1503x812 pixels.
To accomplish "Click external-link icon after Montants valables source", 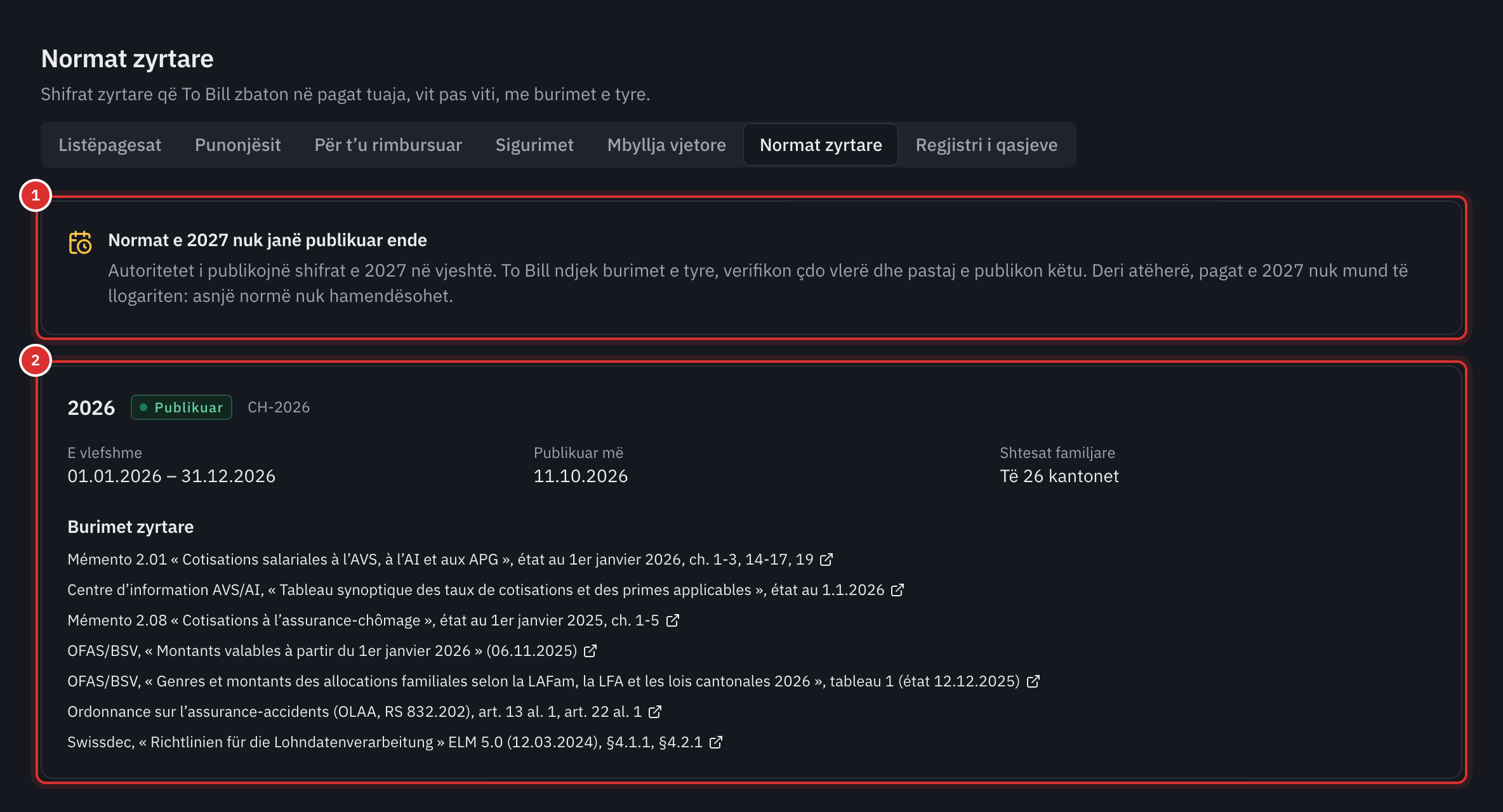I will 590,651.
